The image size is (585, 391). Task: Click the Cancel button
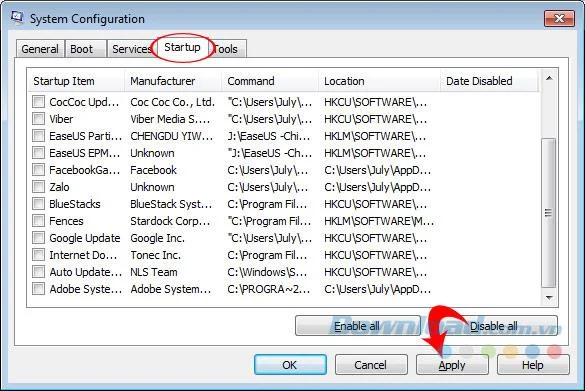tap(371, 365)
